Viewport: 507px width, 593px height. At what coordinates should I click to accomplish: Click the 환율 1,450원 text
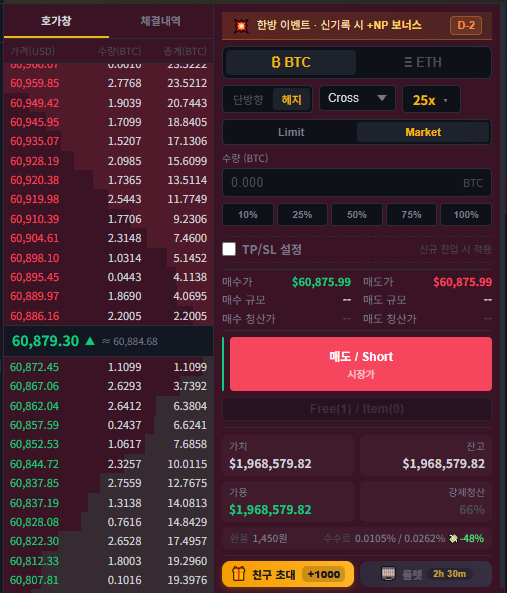coord(259,539)
